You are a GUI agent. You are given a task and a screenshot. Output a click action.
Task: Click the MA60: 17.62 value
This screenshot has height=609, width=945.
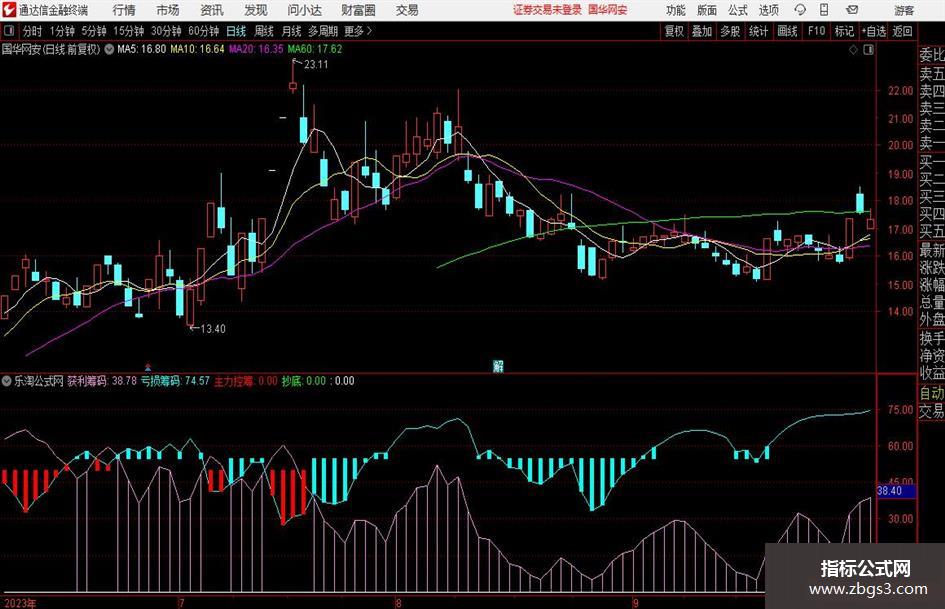pyautogui.click(x=315, y=49)
